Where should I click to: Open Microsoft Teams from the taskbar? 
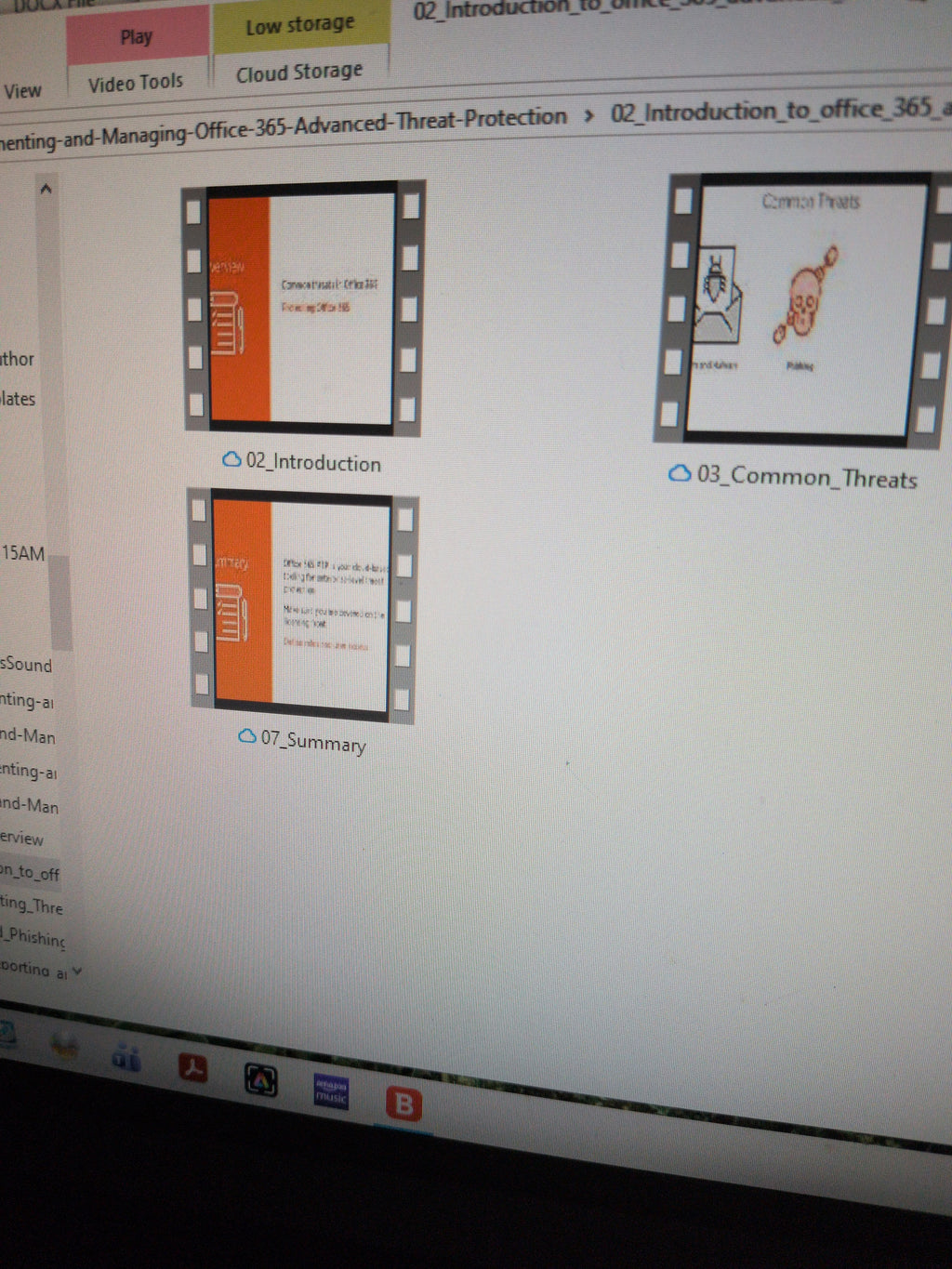[x=126, y=1057]
